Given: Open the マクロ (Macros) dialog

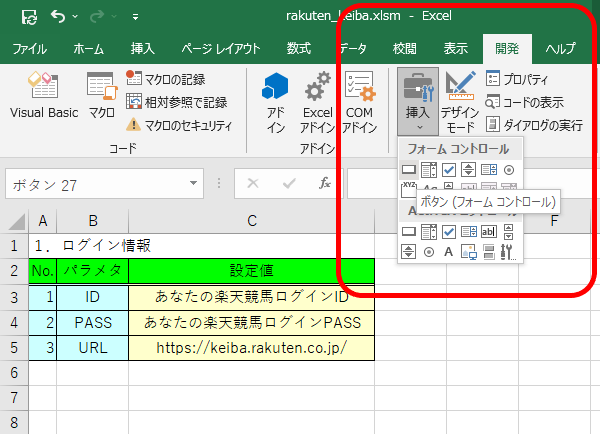Looking at the screenshot, I should pos(101,96).
